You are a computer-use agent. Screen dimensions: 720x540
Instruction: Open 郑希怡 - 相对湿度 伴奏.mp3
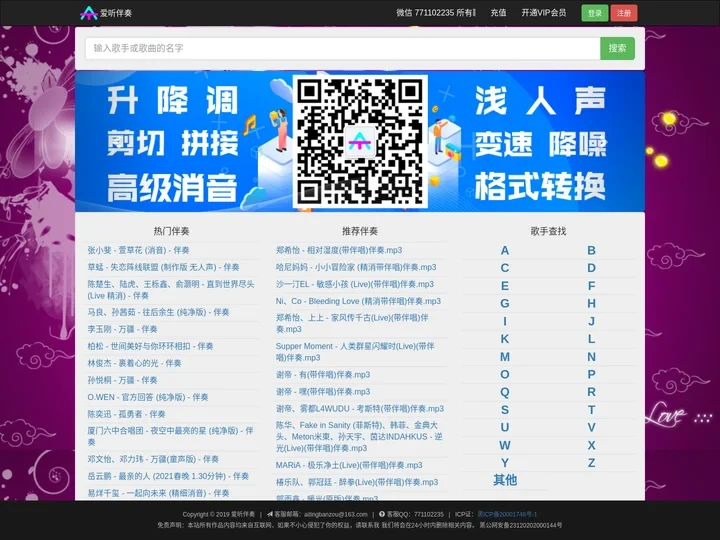(338, 250)
